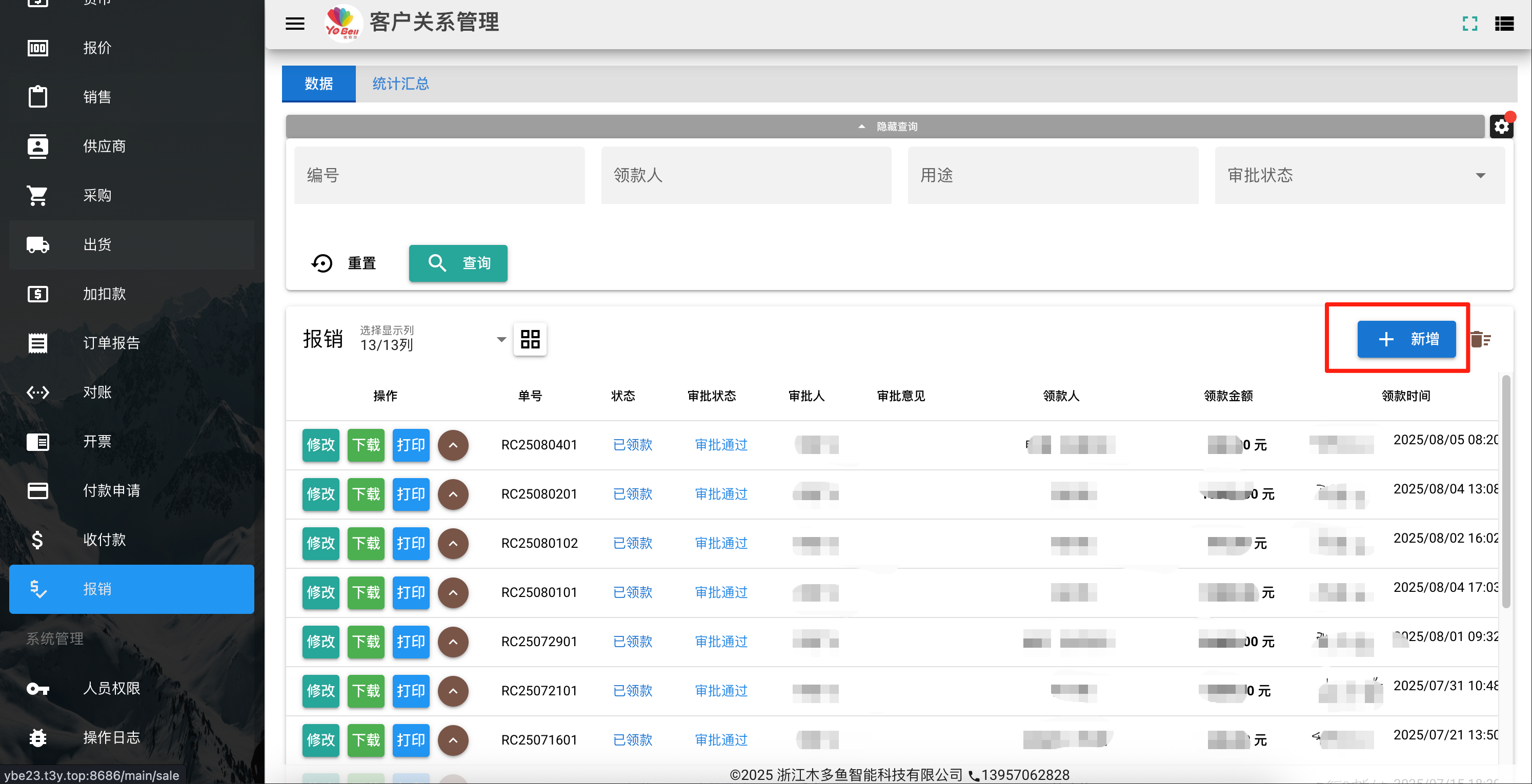Open the 审批状态 dropdown filter
Image resolution: width=1532 pixels, height=784 pixels.
pyautogui.click(x=1360, y=175)
